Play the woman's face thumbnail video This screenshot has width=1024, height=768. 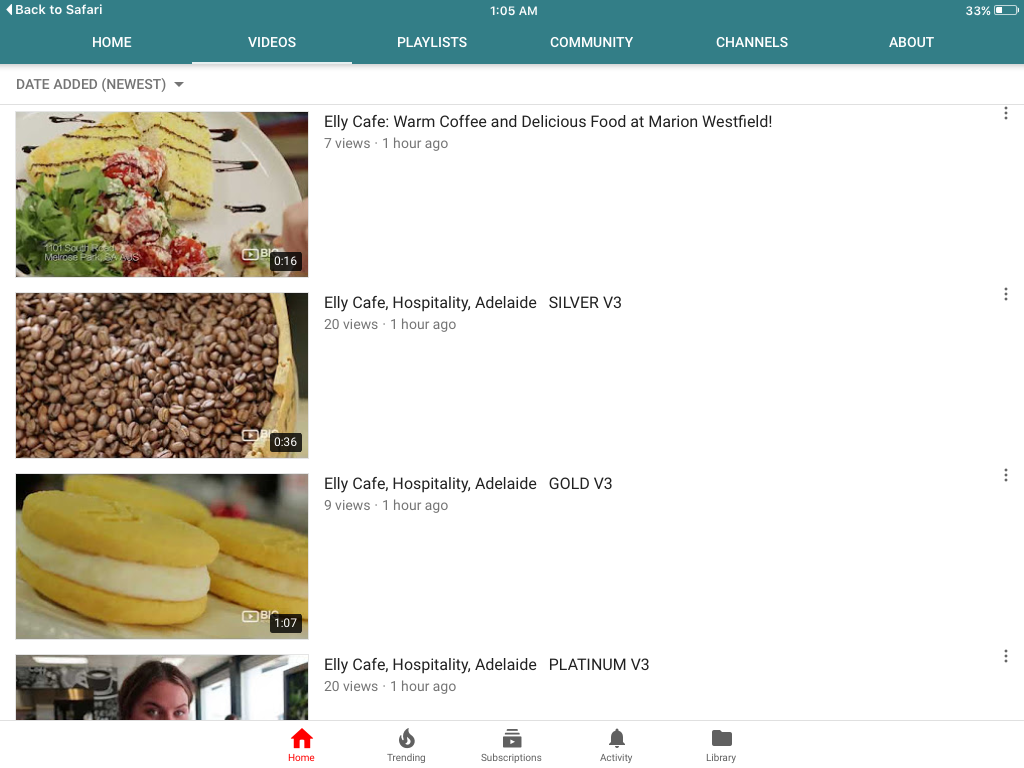click(x=162, y=687)
